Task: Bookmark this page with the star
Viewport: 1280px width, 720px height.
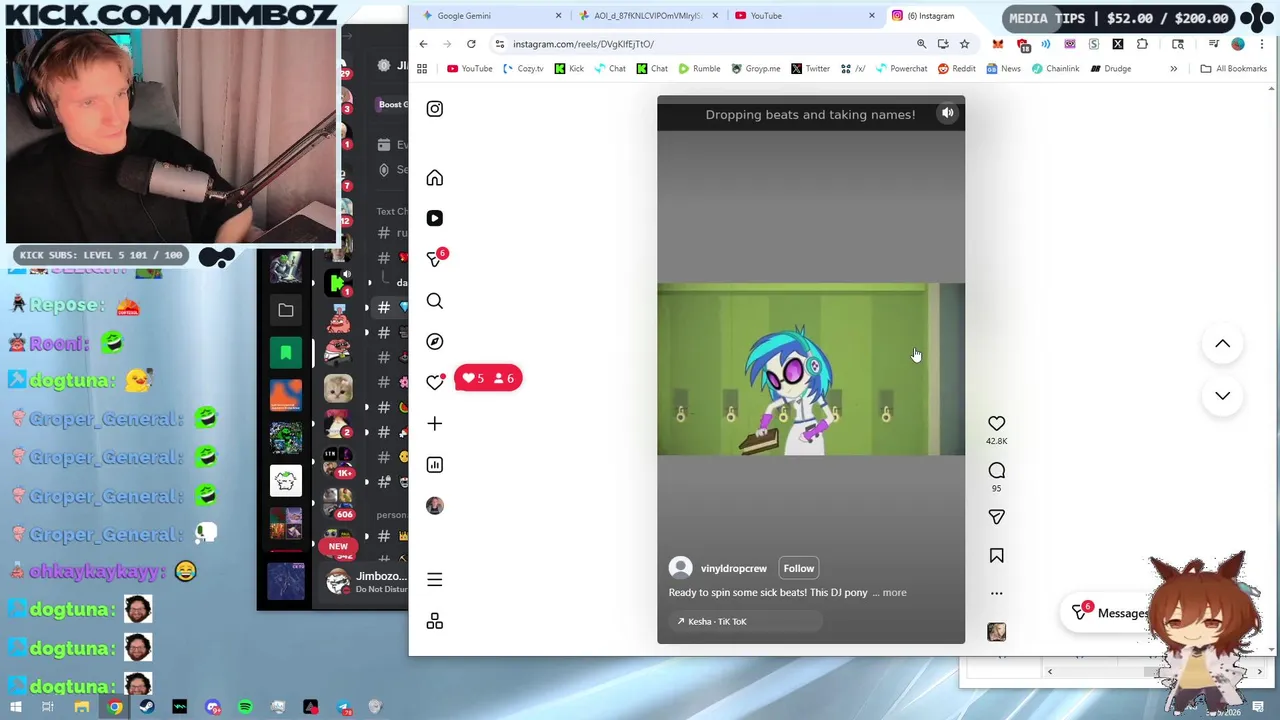Action: [x=964, y=44]
